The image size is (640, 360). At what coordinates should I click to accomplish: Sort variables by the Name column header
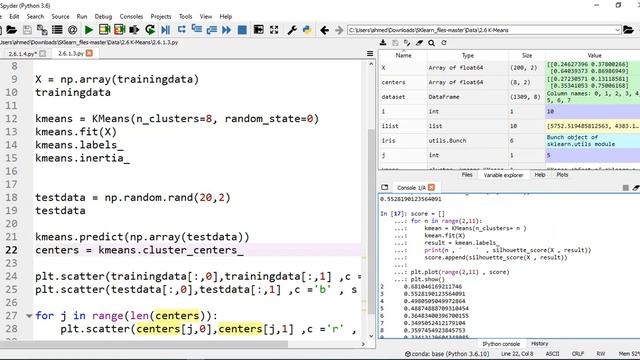pyautogui.click(x=403, y=56)
